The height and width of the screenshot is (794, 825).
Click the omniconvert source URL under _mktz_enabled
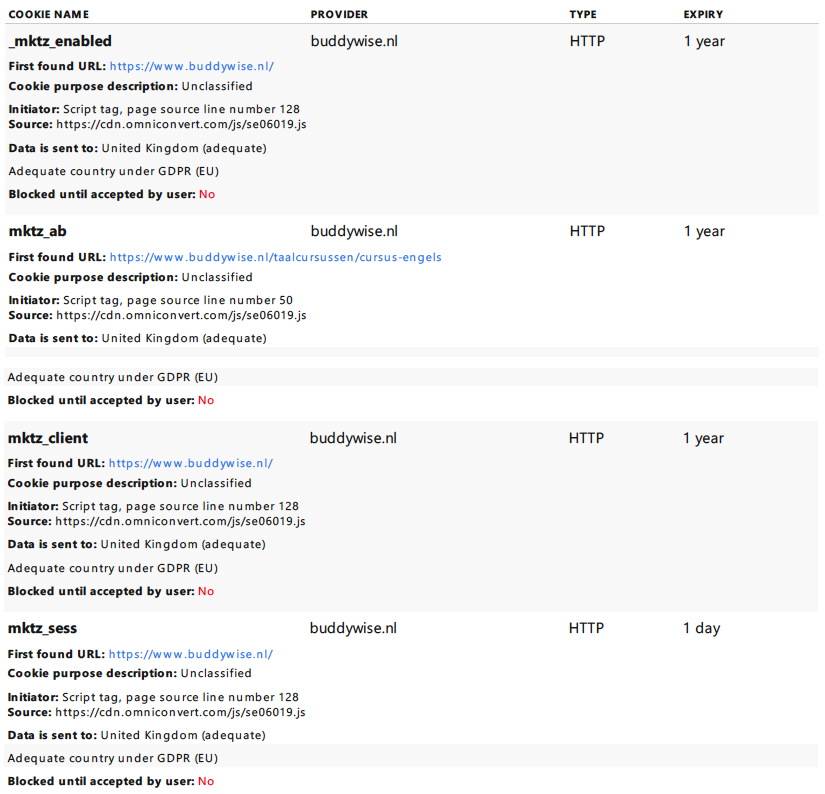click(182, 125)
